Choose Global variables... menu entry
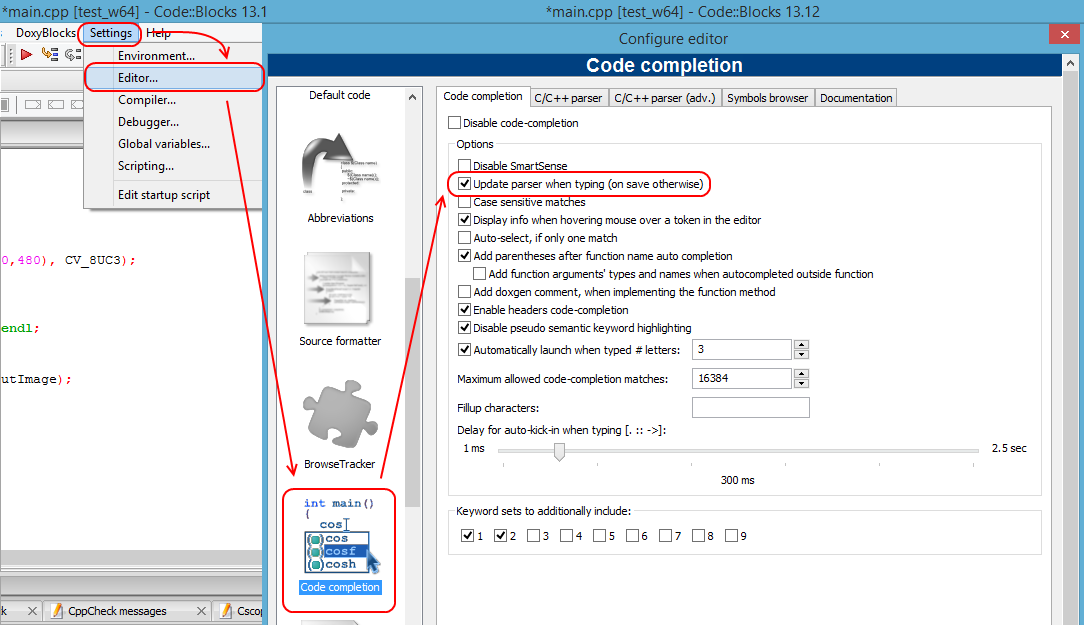 pyautogui.click(x=173, y=144)
